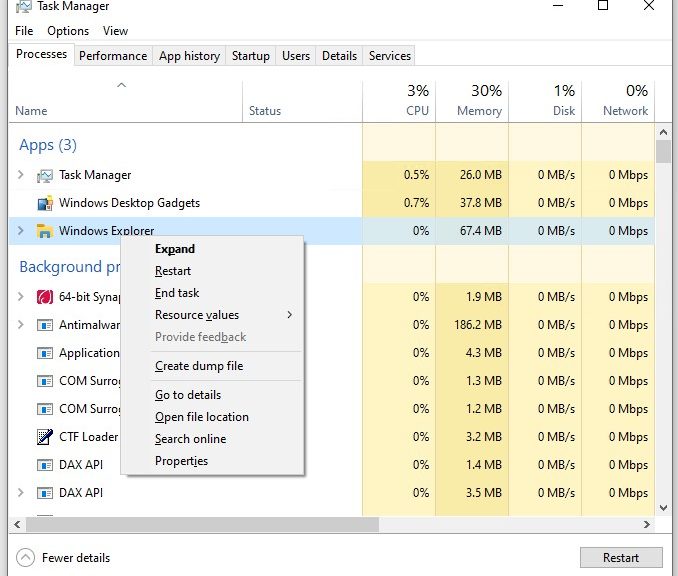This screenshot has width=678, height=576.
Task: Switch to the App history tab
Action: pyautogui.click(x=189, y=56)
